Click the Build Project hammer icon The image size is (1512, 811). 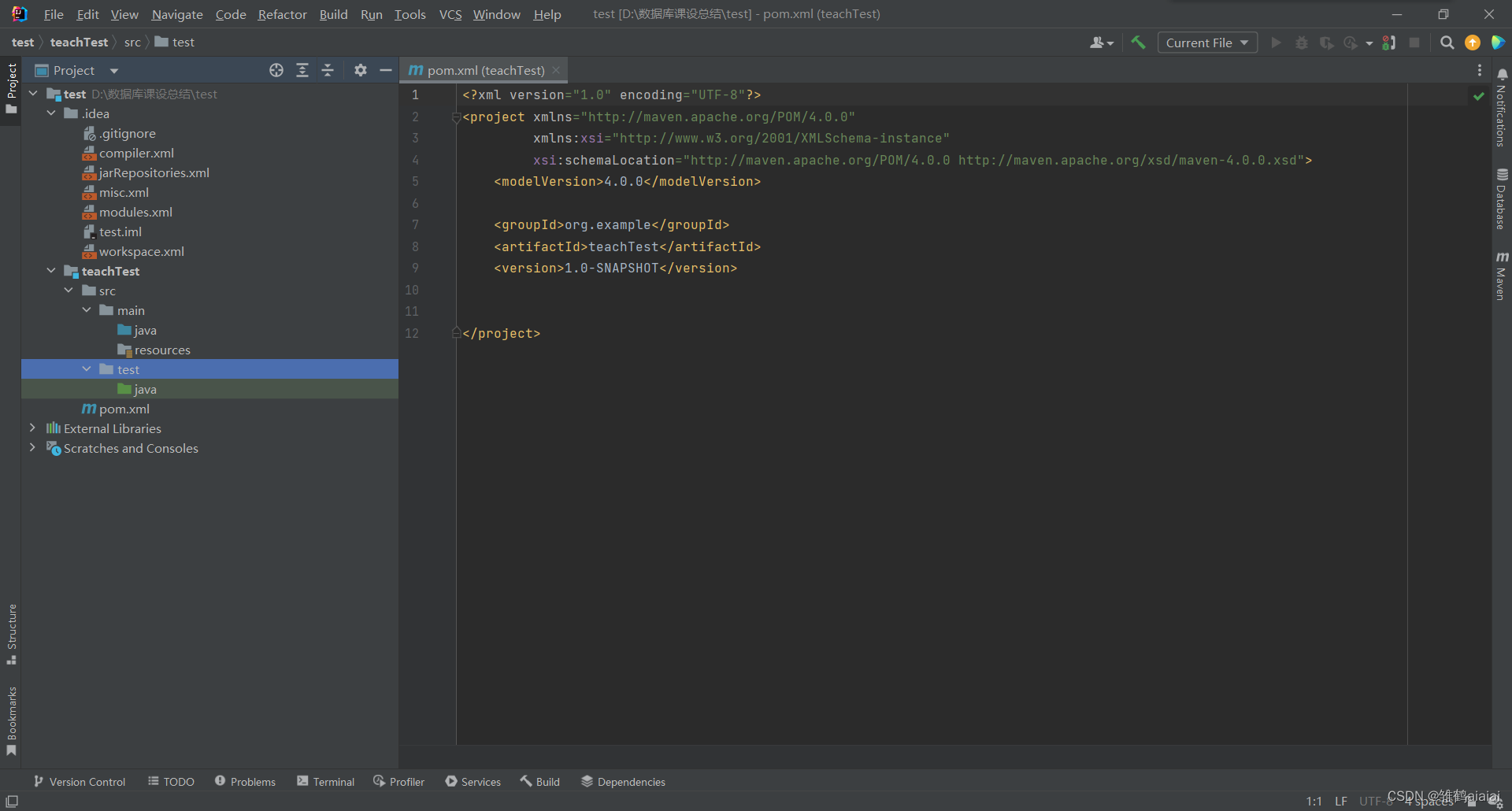1139,43
